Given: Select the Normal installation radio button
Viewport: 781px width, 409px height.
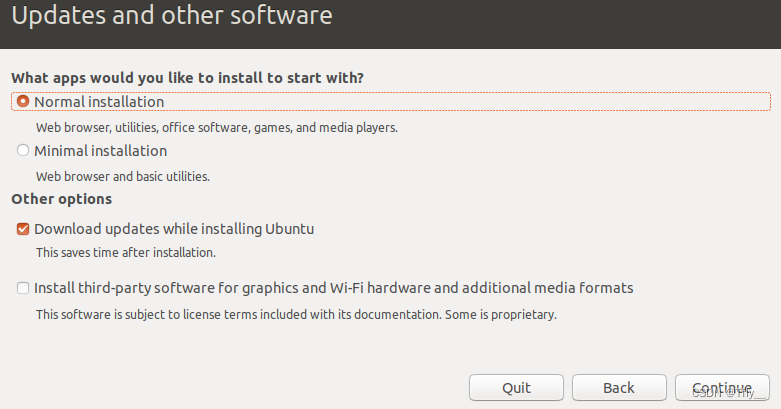Looking at the screenshot, I should pos(23,101).
